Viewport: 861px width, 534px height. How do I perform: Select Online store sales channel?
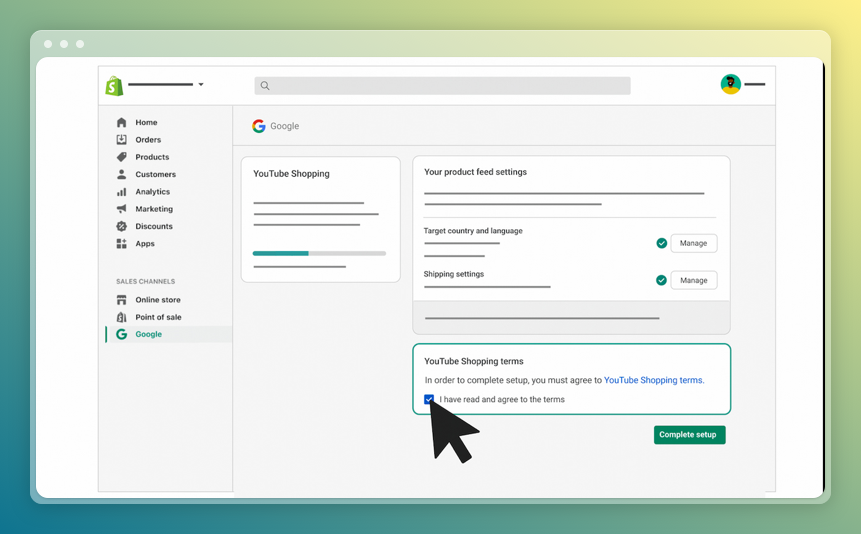[158, 300]
